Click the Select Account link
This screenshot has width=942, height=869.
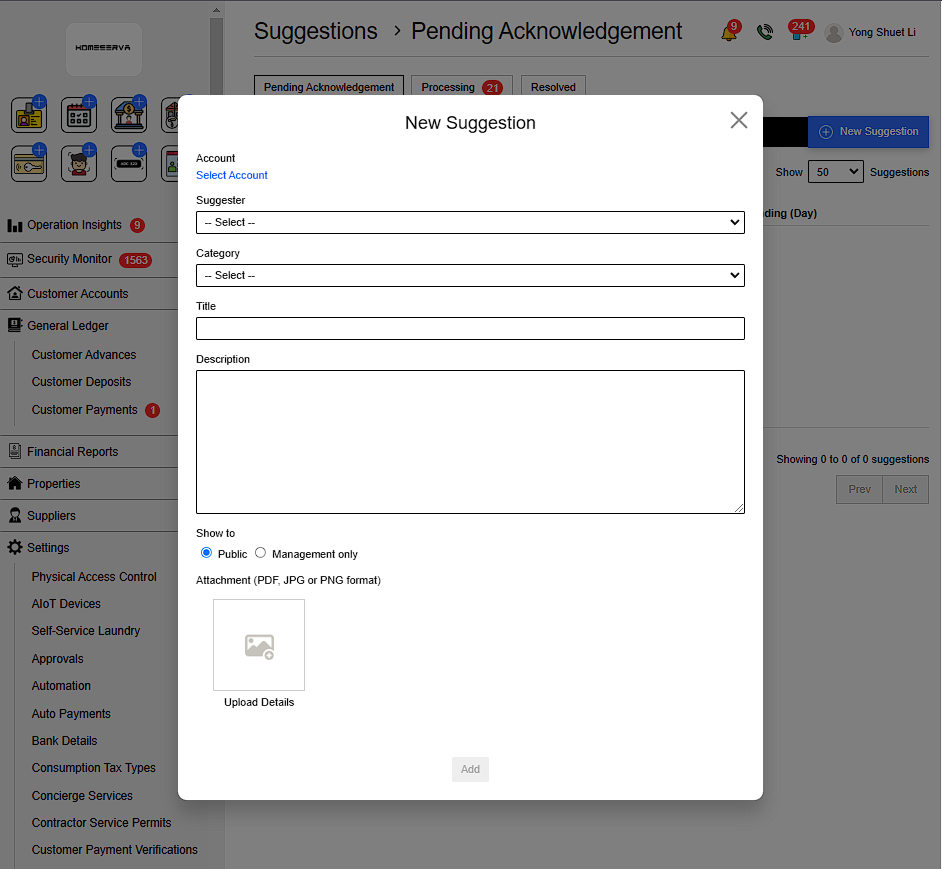tap(232, 175)
